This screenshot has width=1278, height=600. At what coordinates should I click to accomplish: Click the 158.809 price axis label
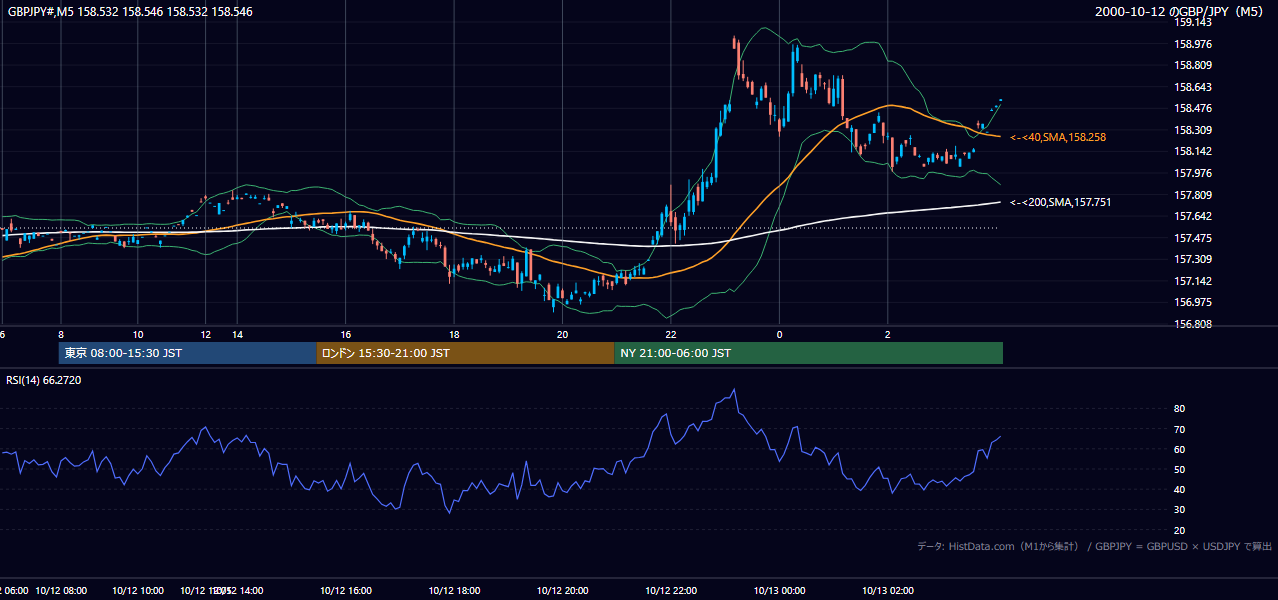pyautogui.click(x=1193, y=65)
